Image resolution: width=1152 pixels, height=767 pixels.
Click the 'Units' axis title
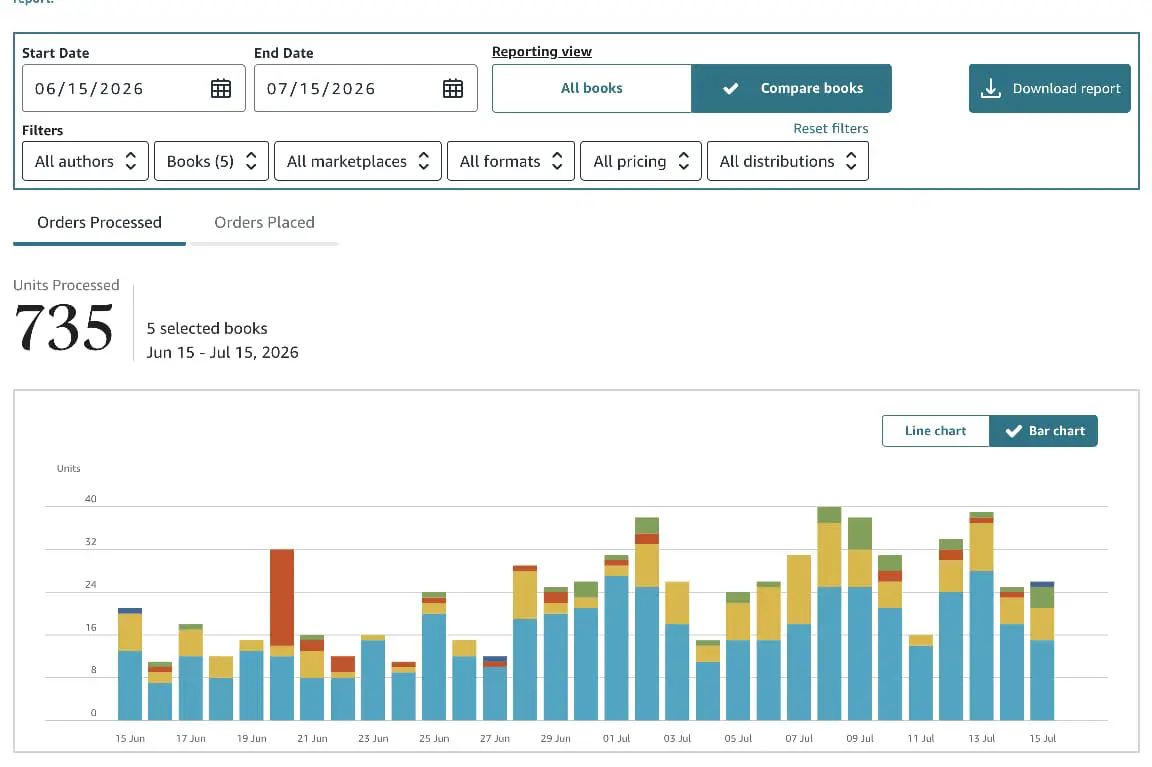[68, 469]
